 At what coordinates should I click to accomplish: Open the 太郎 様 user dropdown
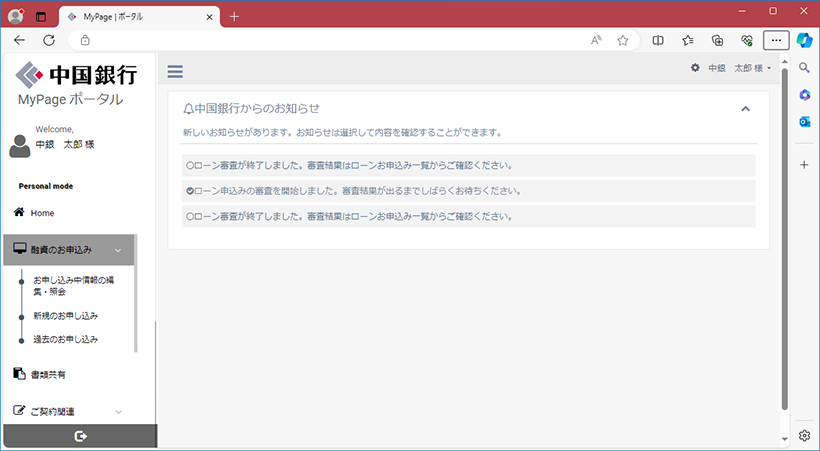(x=752, y=68)
